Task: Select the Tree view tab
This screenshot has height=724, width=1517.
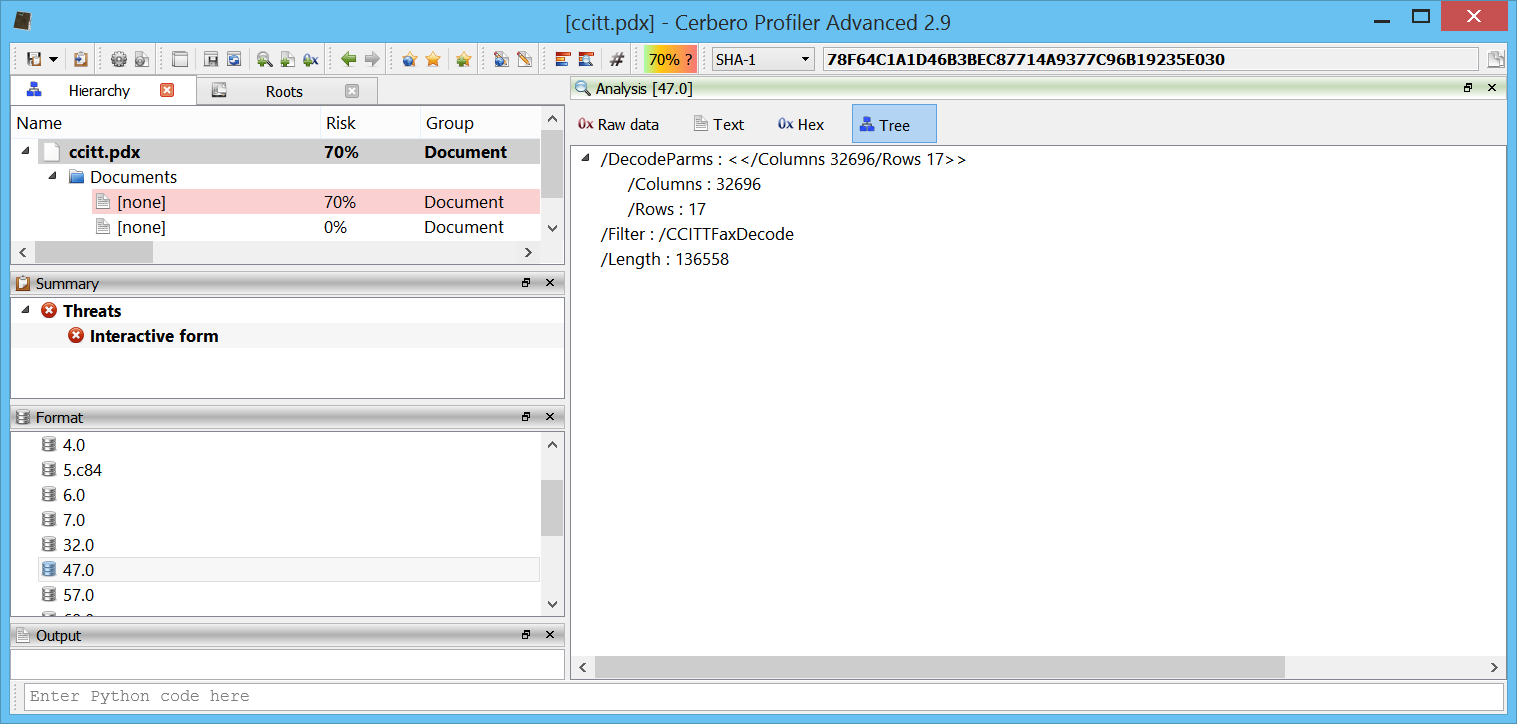Action: (x=894, y=124)
